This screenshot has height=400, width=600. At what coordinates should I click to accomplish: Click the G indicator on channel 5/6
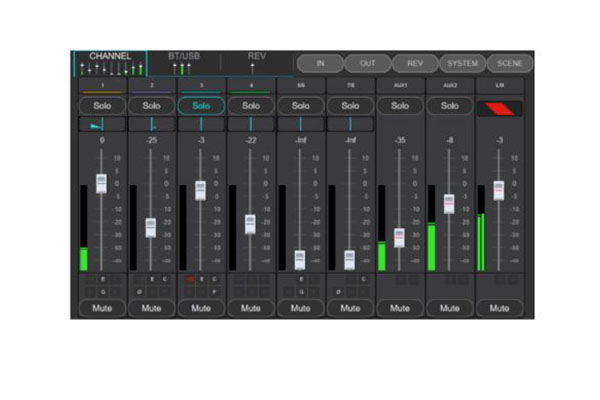(302, 292)
